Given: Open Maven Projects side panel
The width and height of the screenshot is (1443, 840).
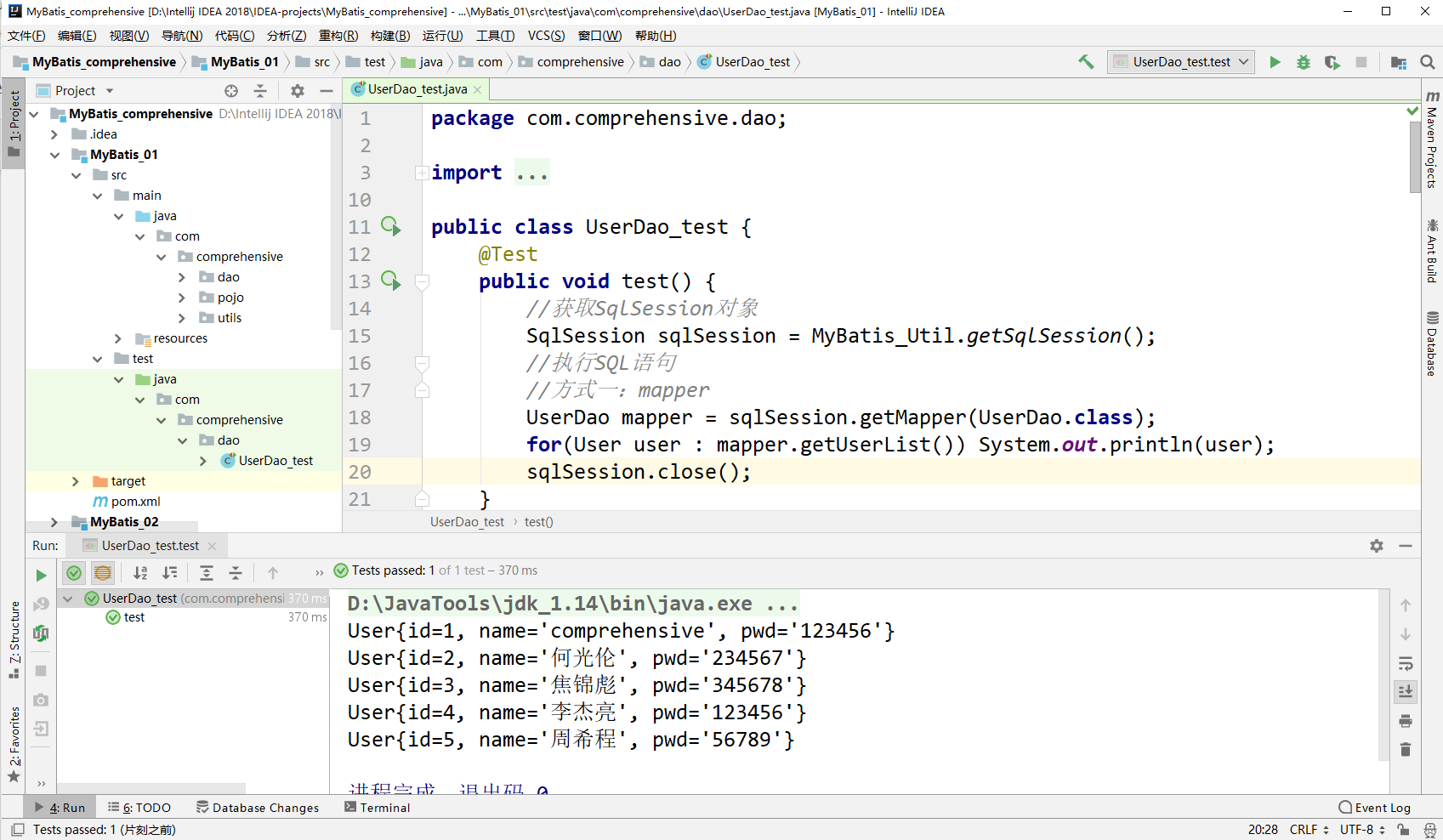Looking at the screenshot, I should point(1432,139).
